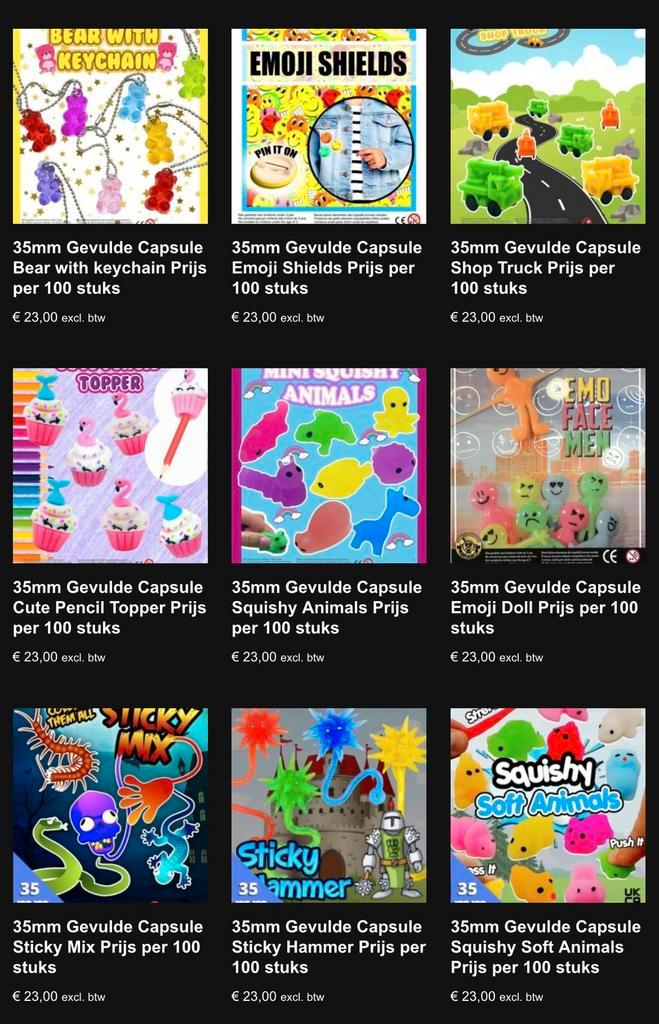Click the Emoji Shields title link
659x1024 pixels.
(x=327, y=268)
